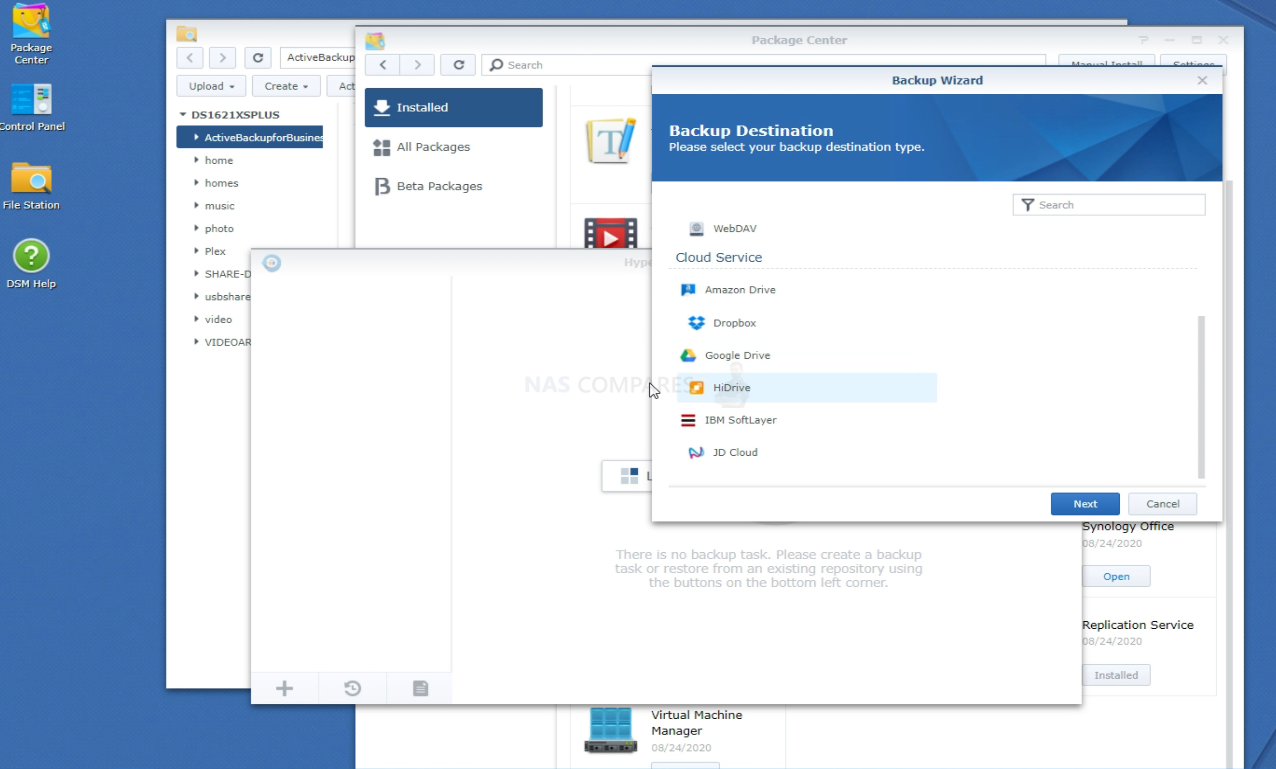This screenshot has height=769, width=1276.
Task: Open All Packages in Package Center
Action: (x=454, y=147)
